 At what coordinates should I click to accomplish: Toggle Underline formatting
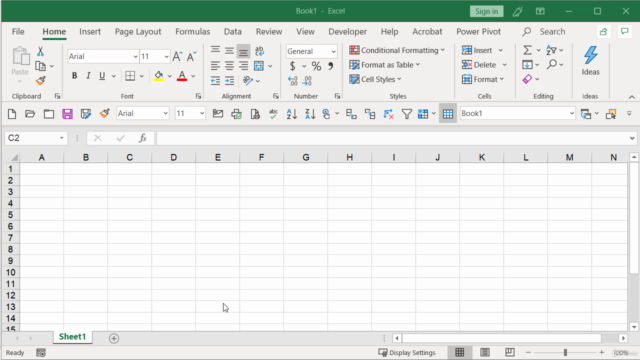[102, 76]
